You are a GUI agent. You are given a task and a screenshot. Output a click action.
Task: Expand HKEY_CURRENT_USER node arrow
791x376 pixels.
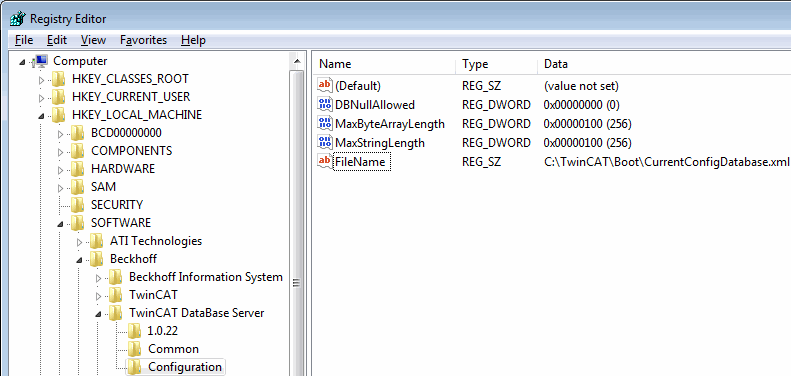coord(41,98)
